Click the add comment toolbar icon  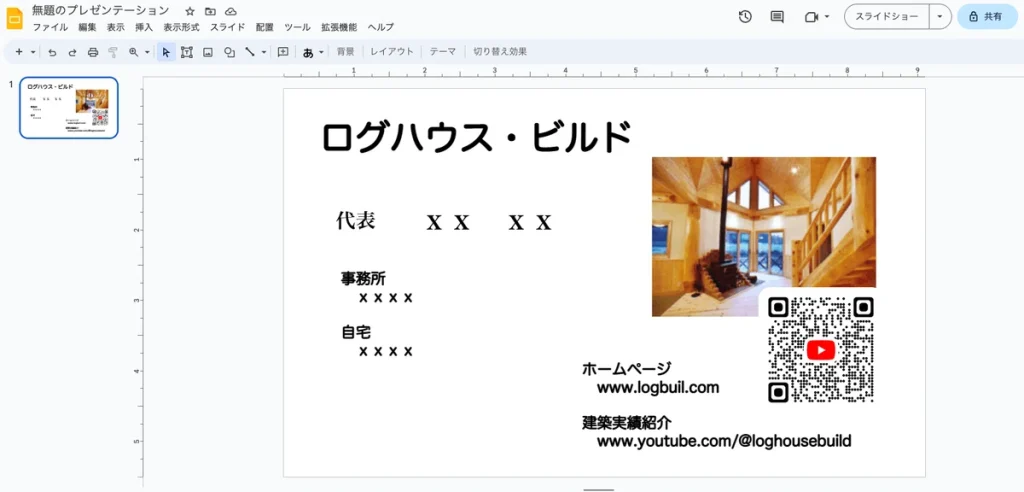[x=283, y=52]
